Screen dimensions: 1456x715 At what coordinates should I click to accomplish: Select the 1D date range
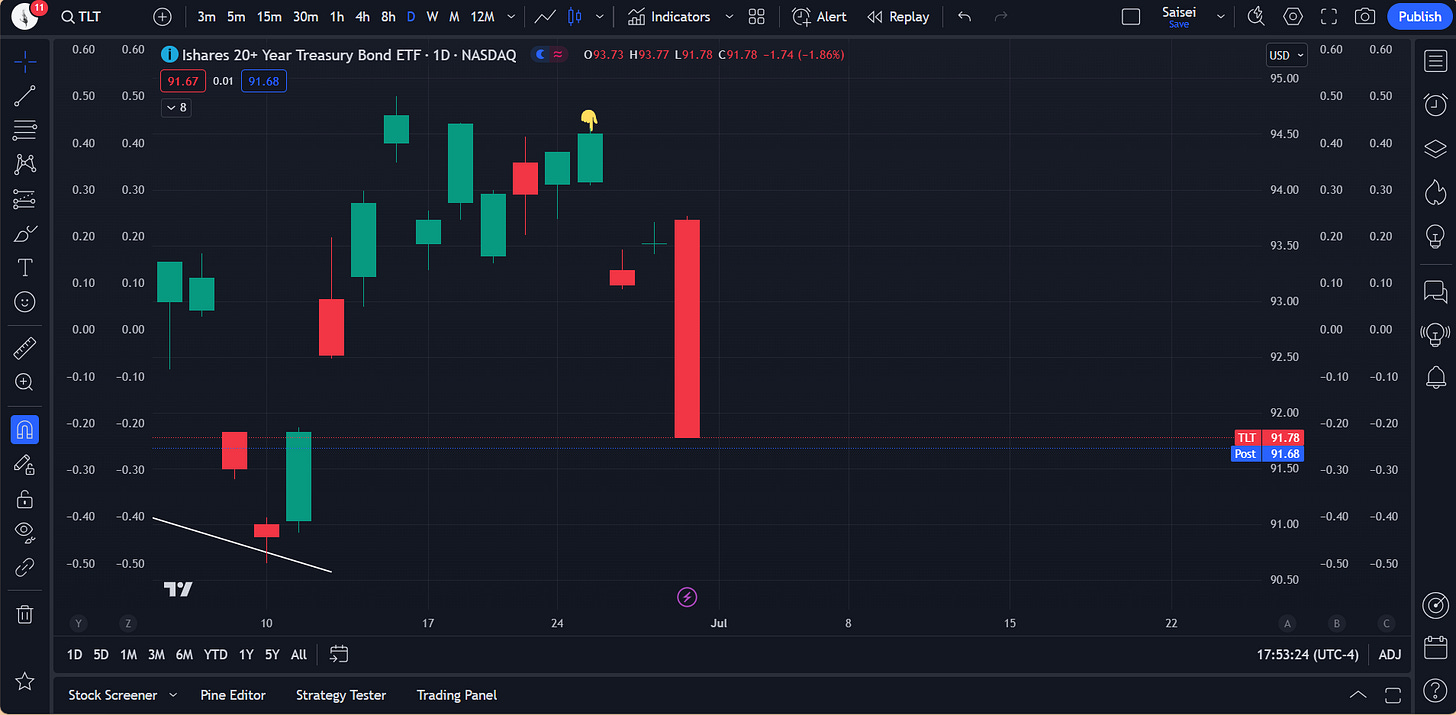75,655
